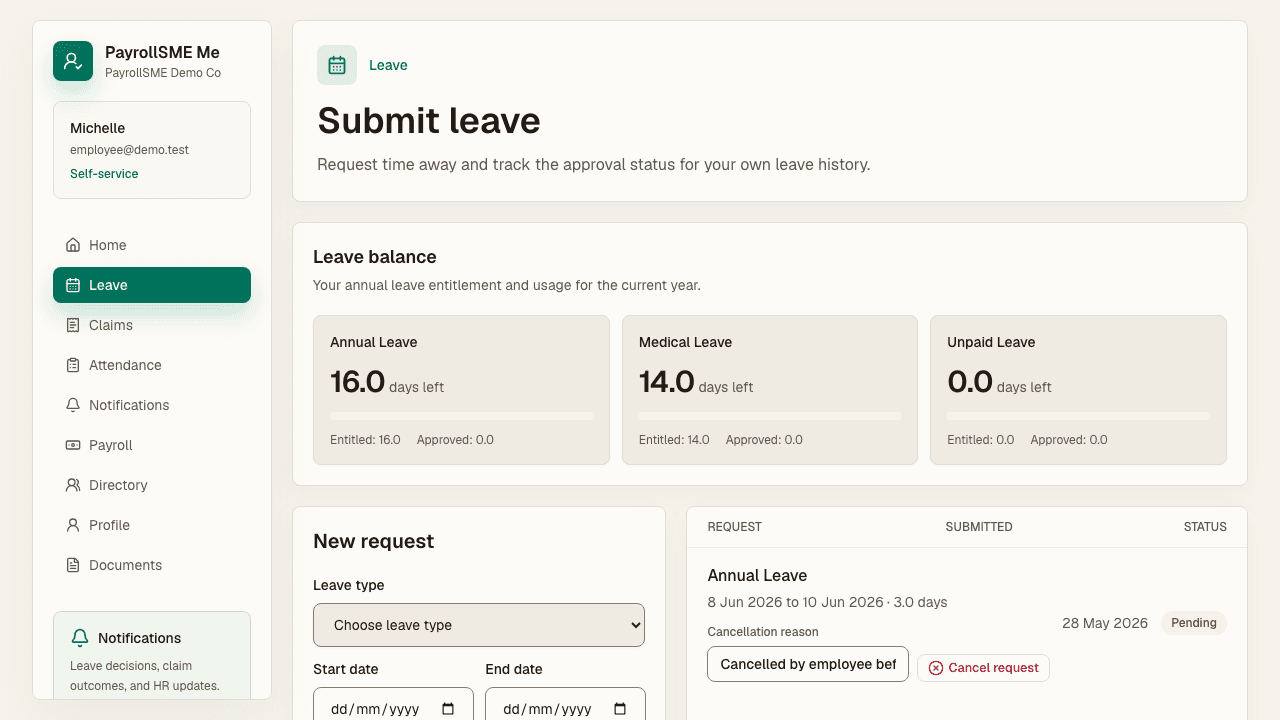Click the 16.0 days left value
This screenshot has height=720, width=1280.
pyautogui.click(x=387, y=382)
